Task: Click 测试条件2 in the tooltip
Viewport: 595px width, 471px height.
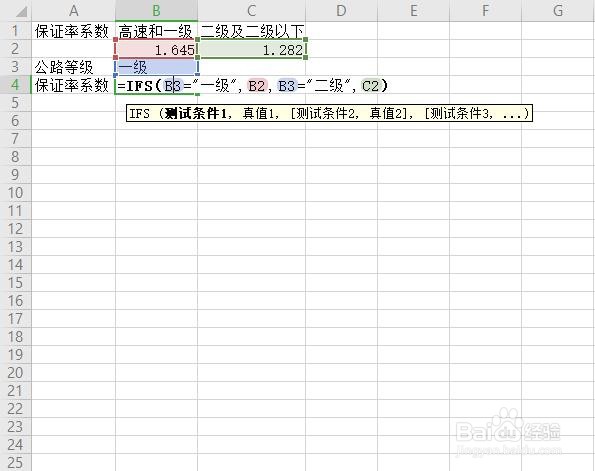Action: pos(325,113)
